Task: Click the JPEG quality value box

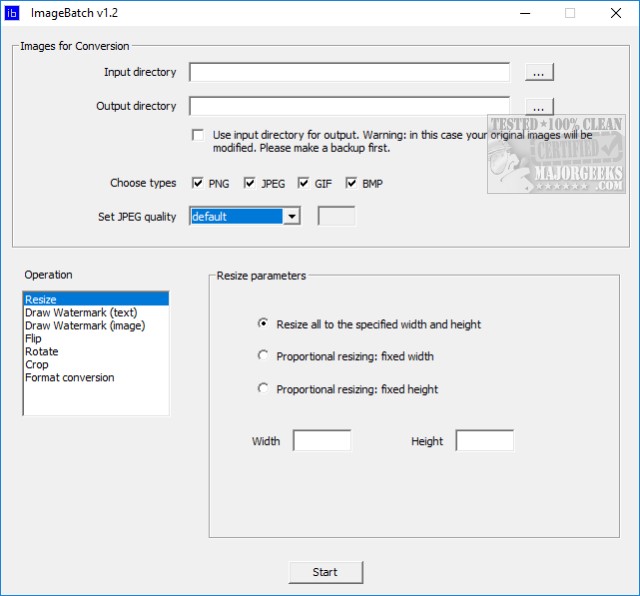Action: [336, 216]
